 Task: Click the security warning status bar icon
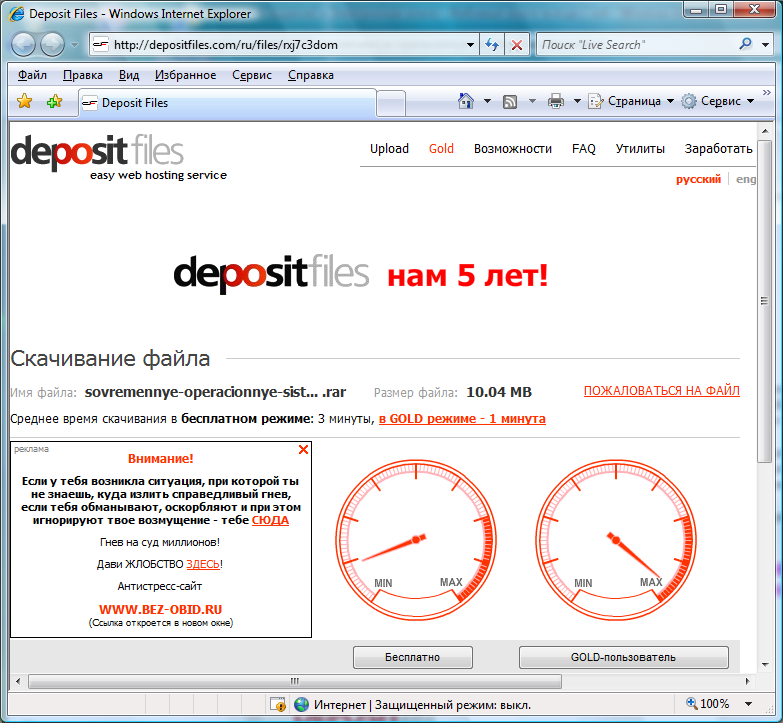pos(278,705)
